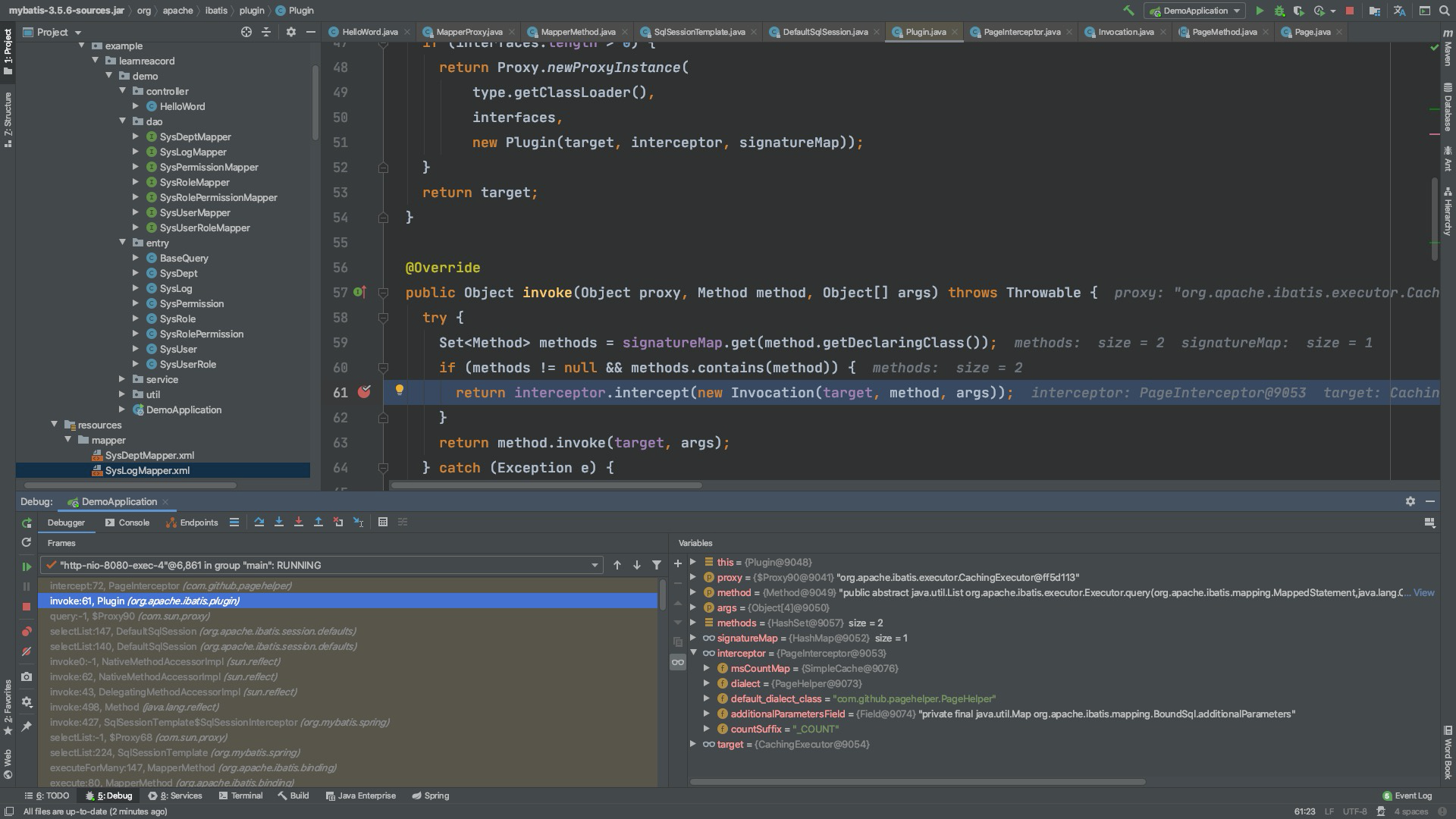The image size is (1456, 819).
Task: Open the Event Log
Action: pos(1407,795)
